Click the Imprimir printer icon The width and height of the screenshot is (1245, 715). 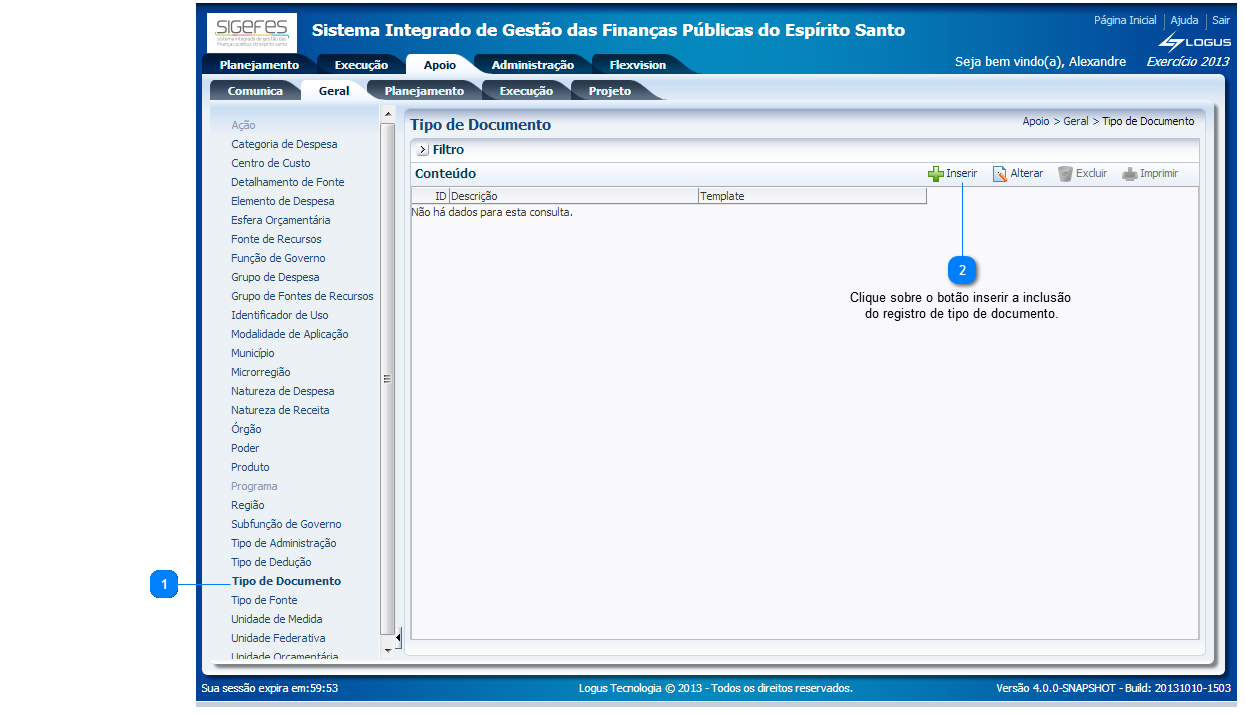[1129, 174]
